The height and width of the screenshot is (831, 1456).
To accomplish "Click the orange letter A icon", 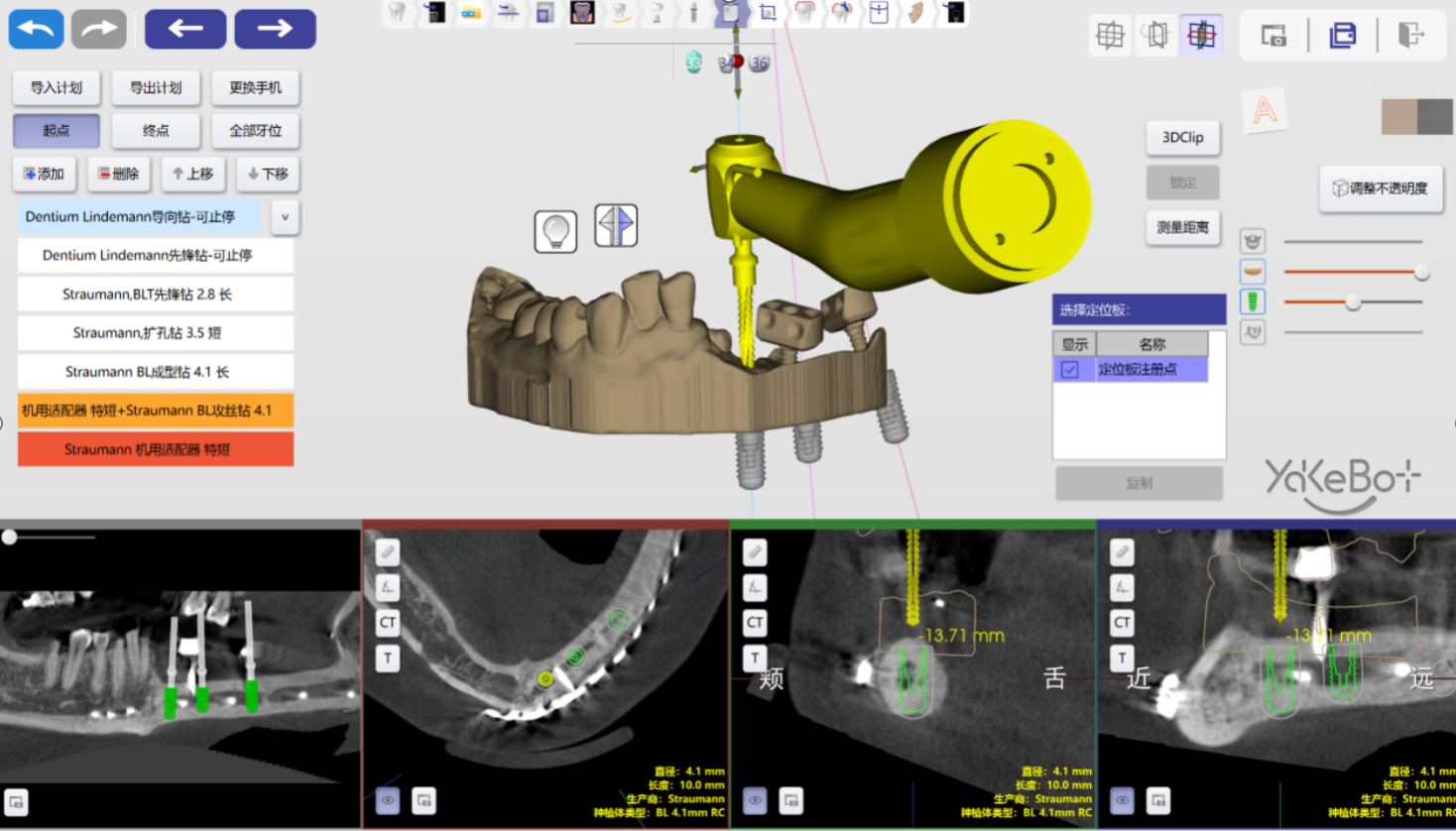I will point(1265,110).
